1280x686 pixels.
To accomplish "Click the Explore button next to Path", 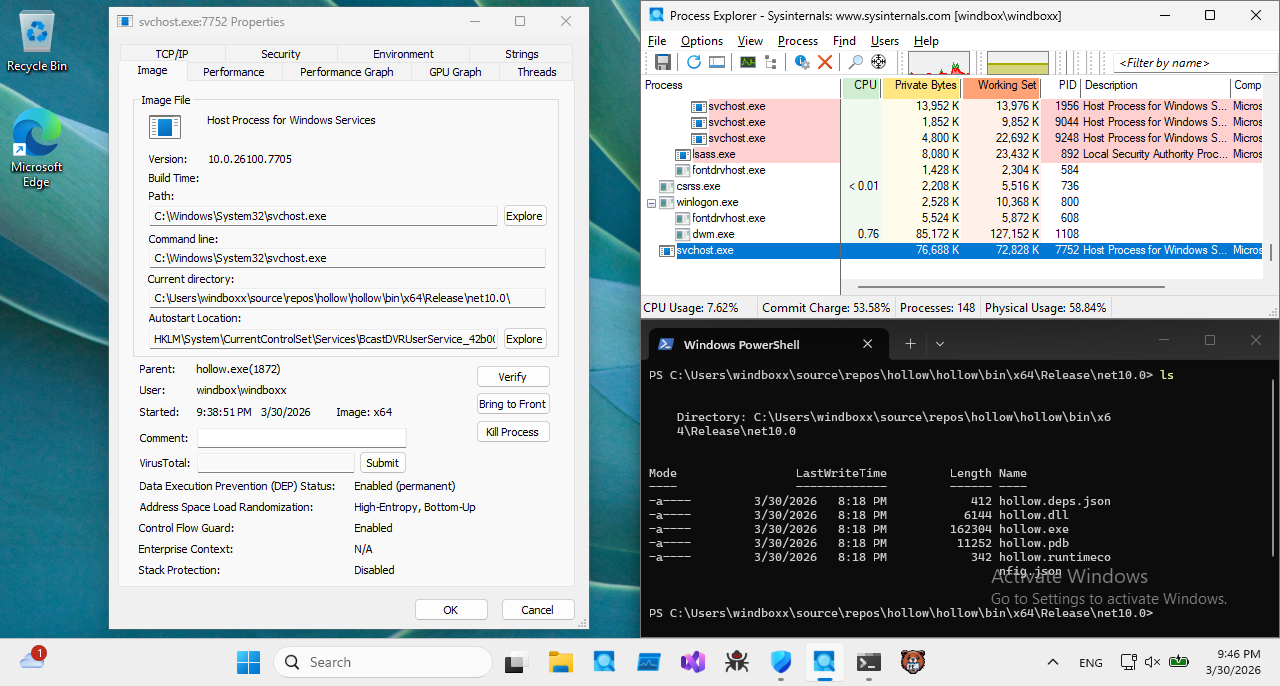I will (523, 216).
